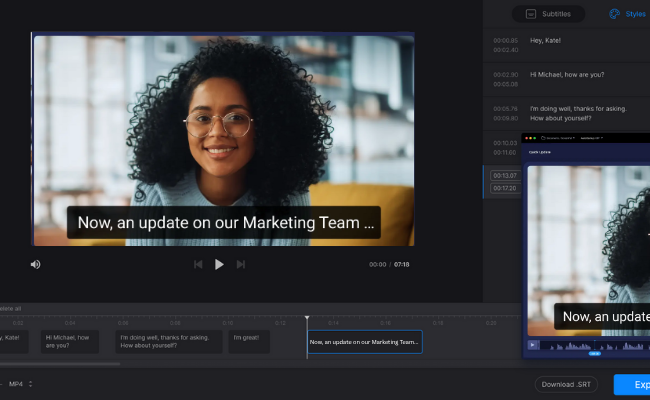Click the Styles palette icon

[x=614, y=14]
